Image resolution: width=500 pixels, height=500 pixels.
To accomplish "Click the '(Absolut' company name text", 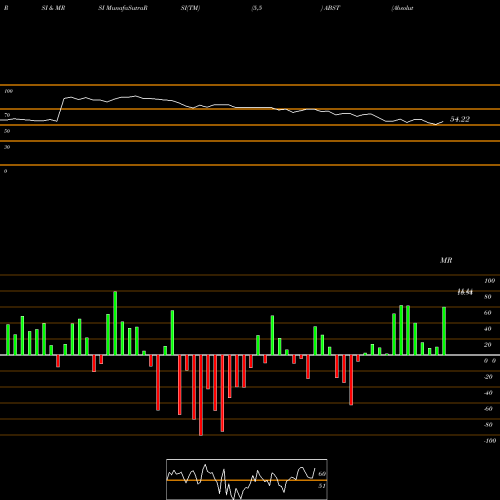I will (x=402, y=8).
